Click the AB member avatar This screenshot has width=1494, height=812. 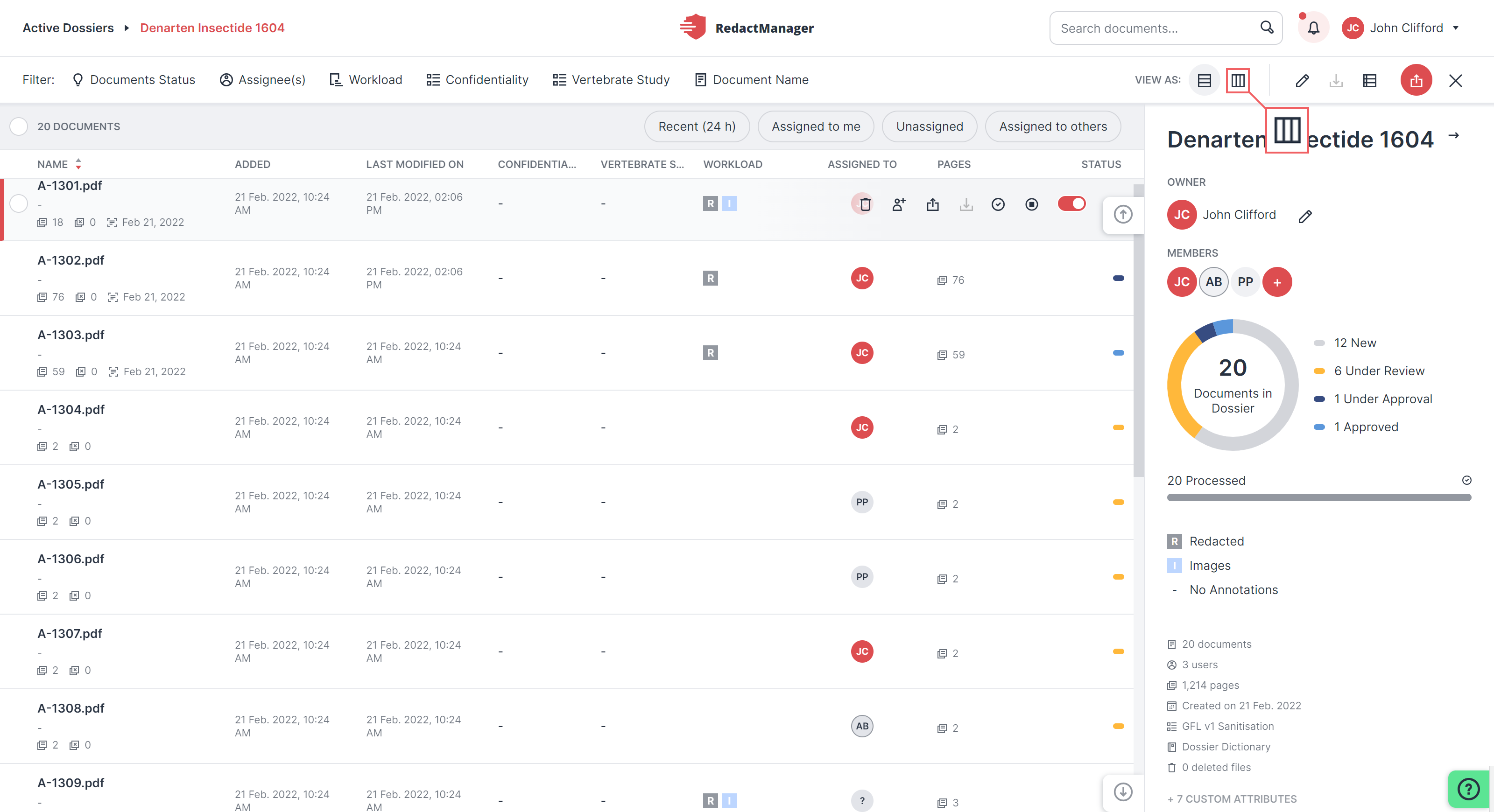click(1213, 282)
